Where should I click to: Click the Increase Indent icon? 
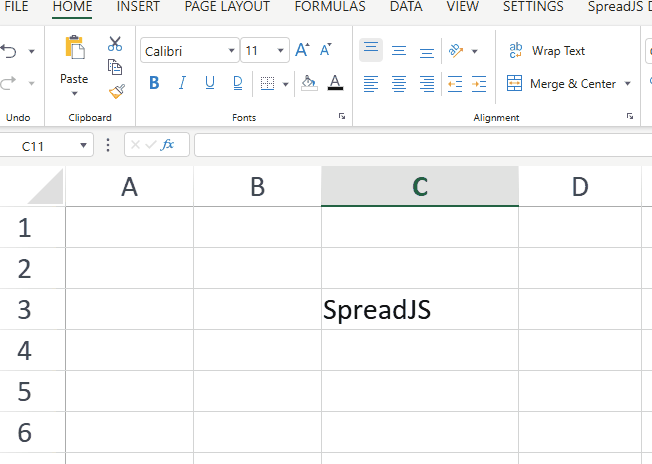(x=479, y=84)
